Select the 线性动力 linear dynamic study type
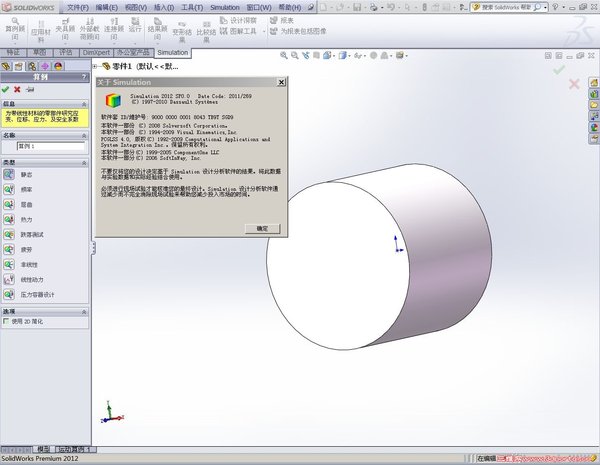Image resolution: width=600 pixels, height=465 pixels. [x=24, y=280]
